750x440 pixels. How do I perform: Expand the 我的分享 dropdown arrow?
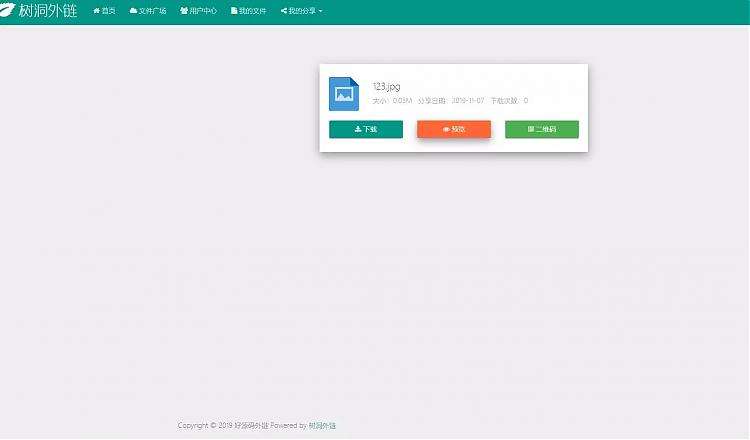[321, 11]
